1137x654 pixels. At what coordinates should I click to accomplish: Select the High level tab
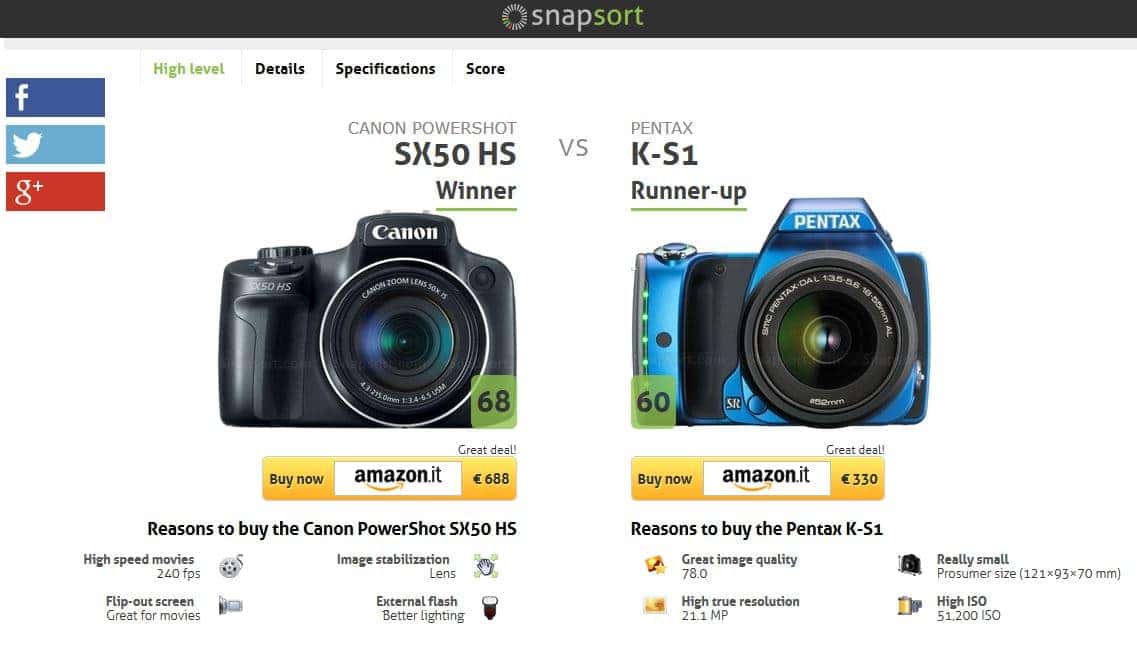189,69
